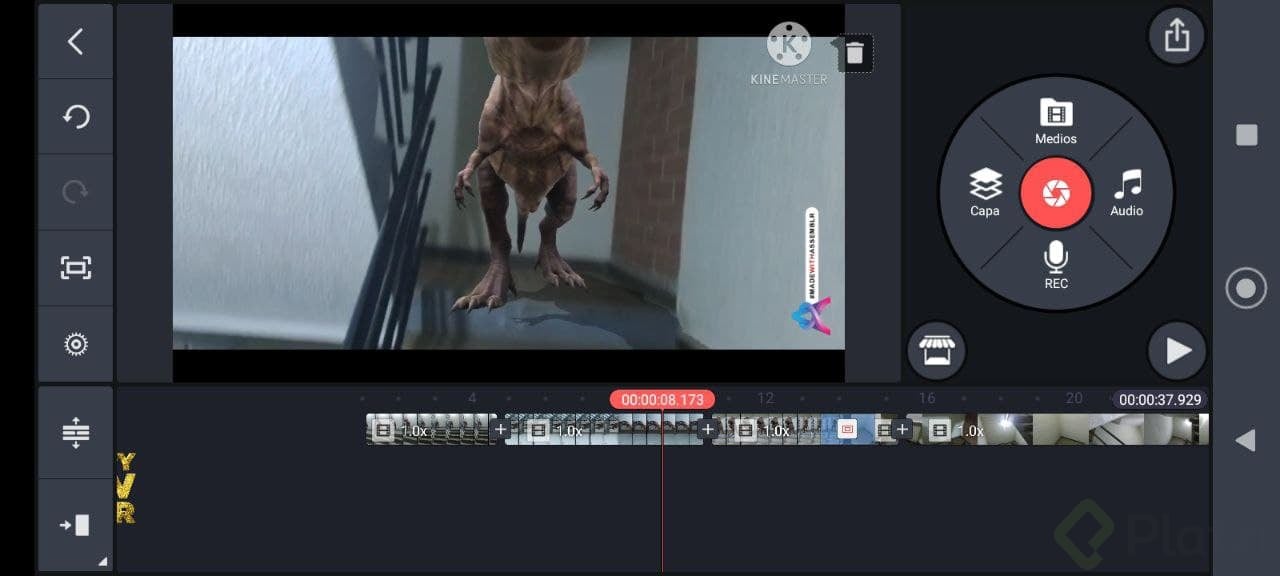Share or export the project

tap(1176, 36)
